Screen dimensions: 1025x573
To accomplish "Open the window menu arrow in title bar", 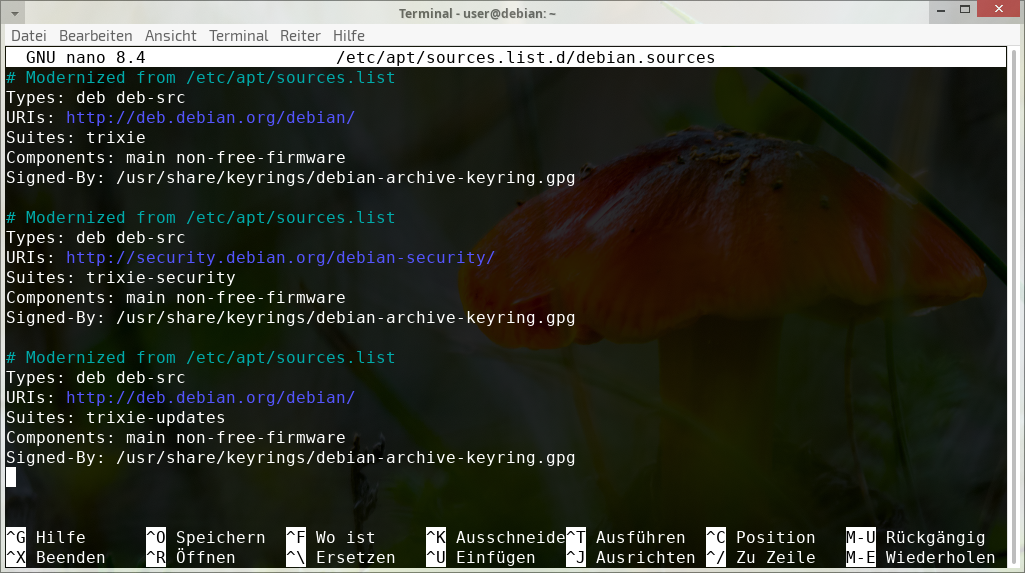I will (13, 13).
